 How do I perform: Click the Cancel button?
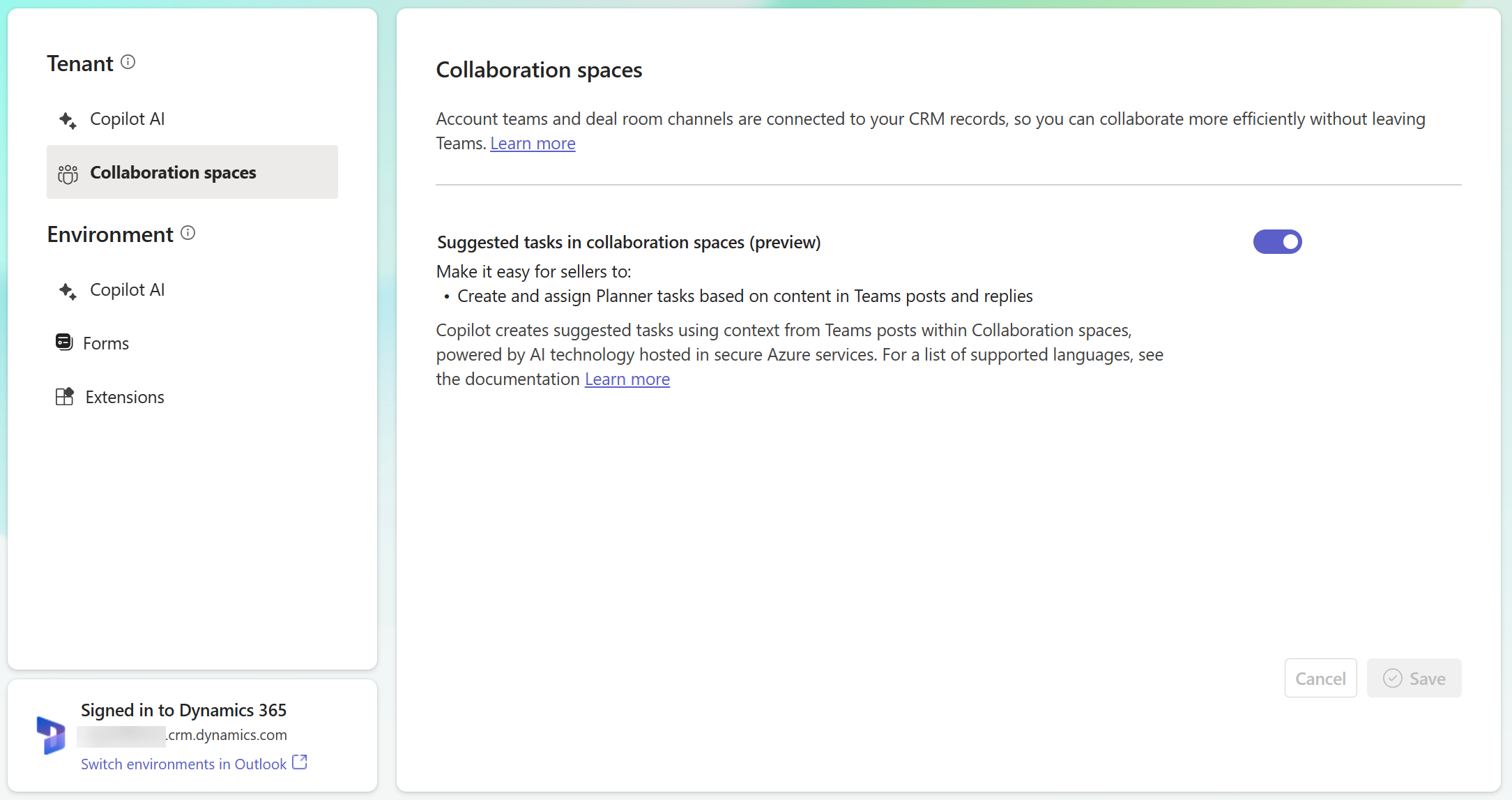click(x=1320, y=678)
